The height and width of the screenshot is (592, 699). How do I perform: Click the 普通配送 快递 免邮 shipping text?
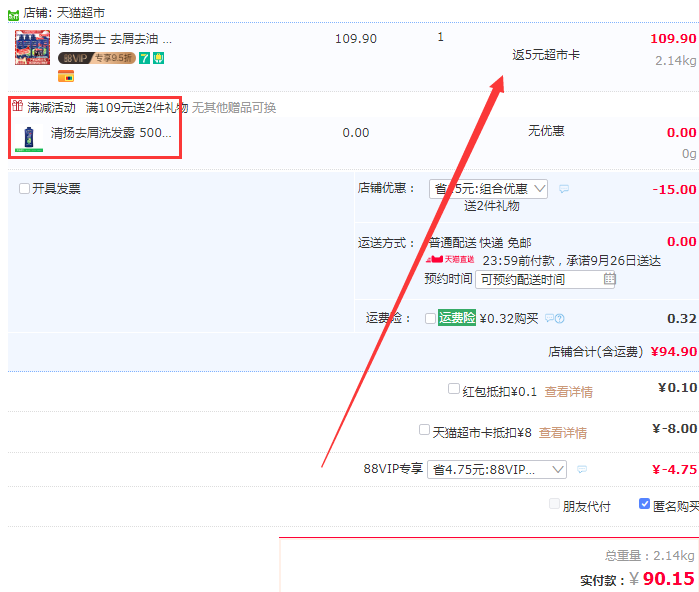[480, 243]
